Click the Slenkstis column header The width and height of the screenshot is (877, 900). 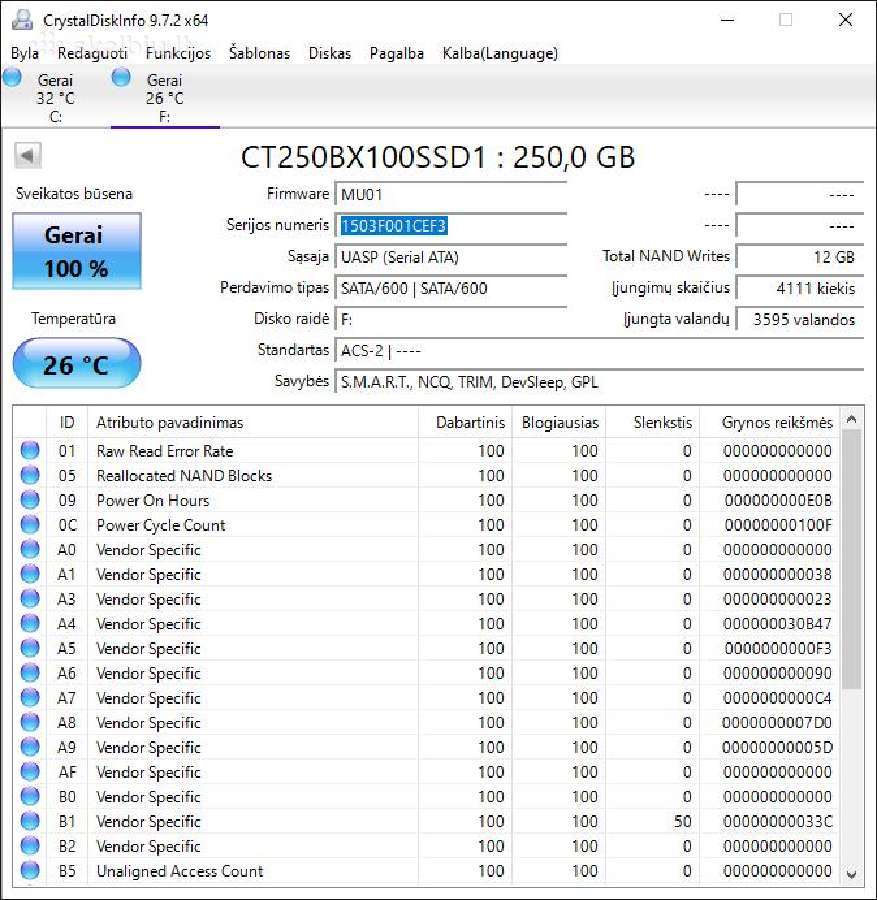tap(653, 422)
